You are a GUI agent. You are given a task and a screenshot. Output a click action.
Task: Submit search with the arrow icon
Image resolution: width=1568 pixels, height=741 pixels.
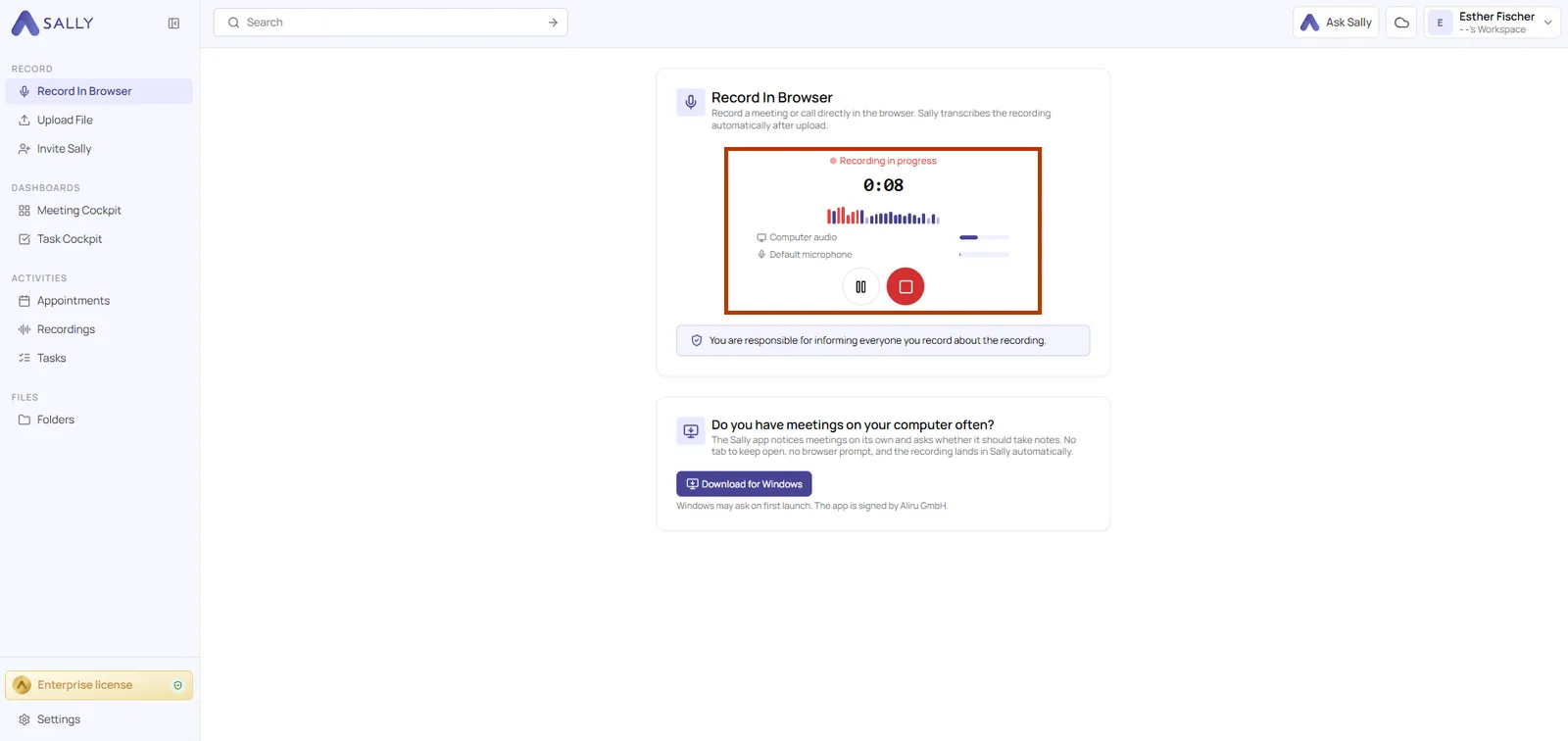pos(553,23)
